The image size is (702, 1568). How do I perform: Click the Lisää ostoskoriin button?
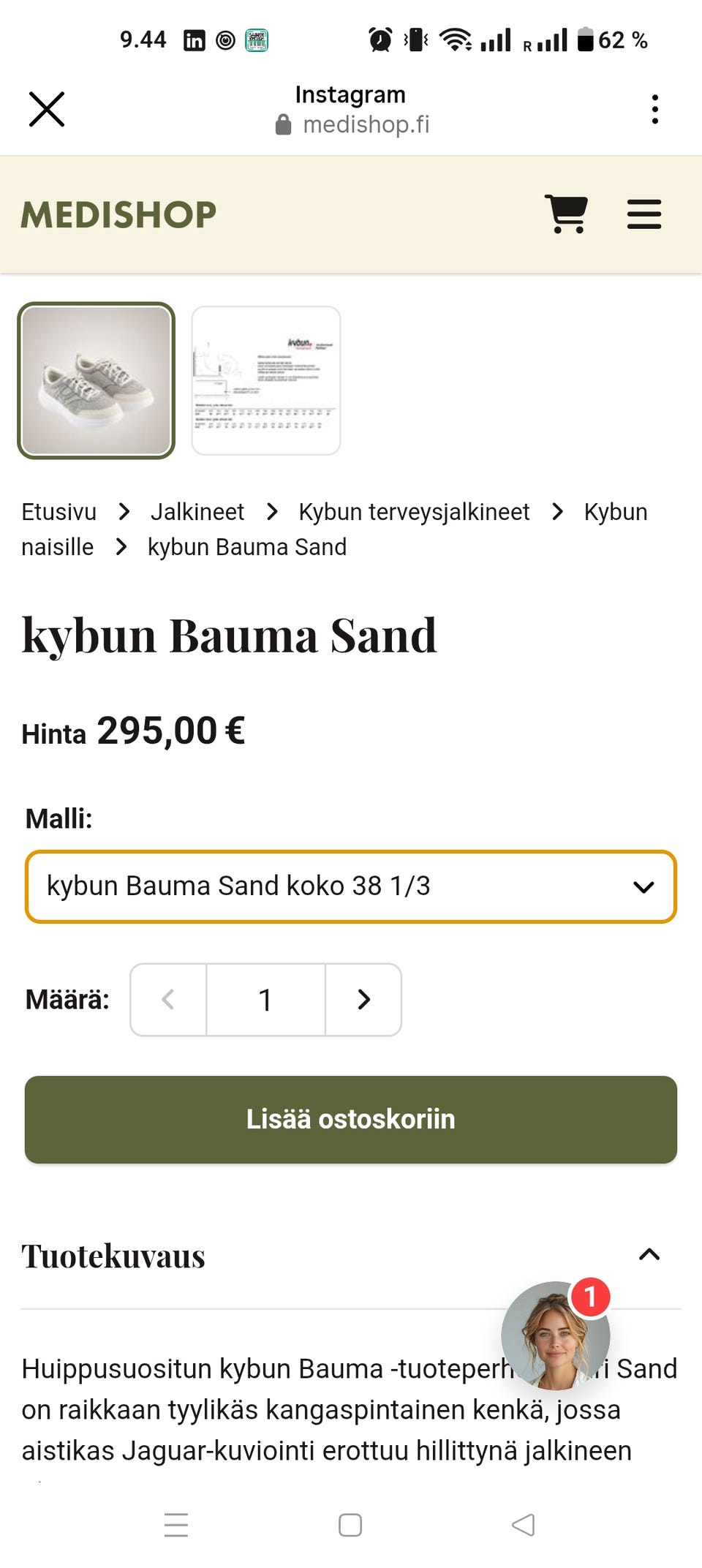351,1120
